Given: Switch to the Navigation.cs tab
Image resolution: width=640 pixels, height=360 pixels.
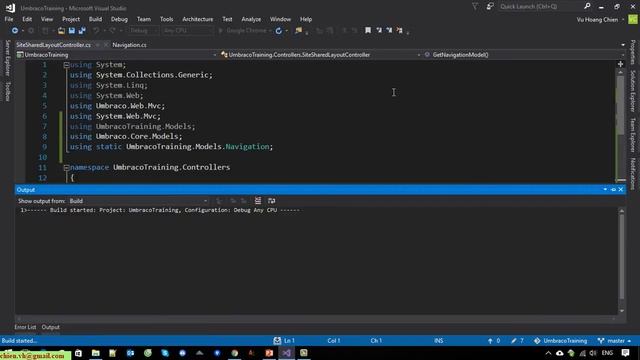Looking at the screenshot, I should pos(129,45).
